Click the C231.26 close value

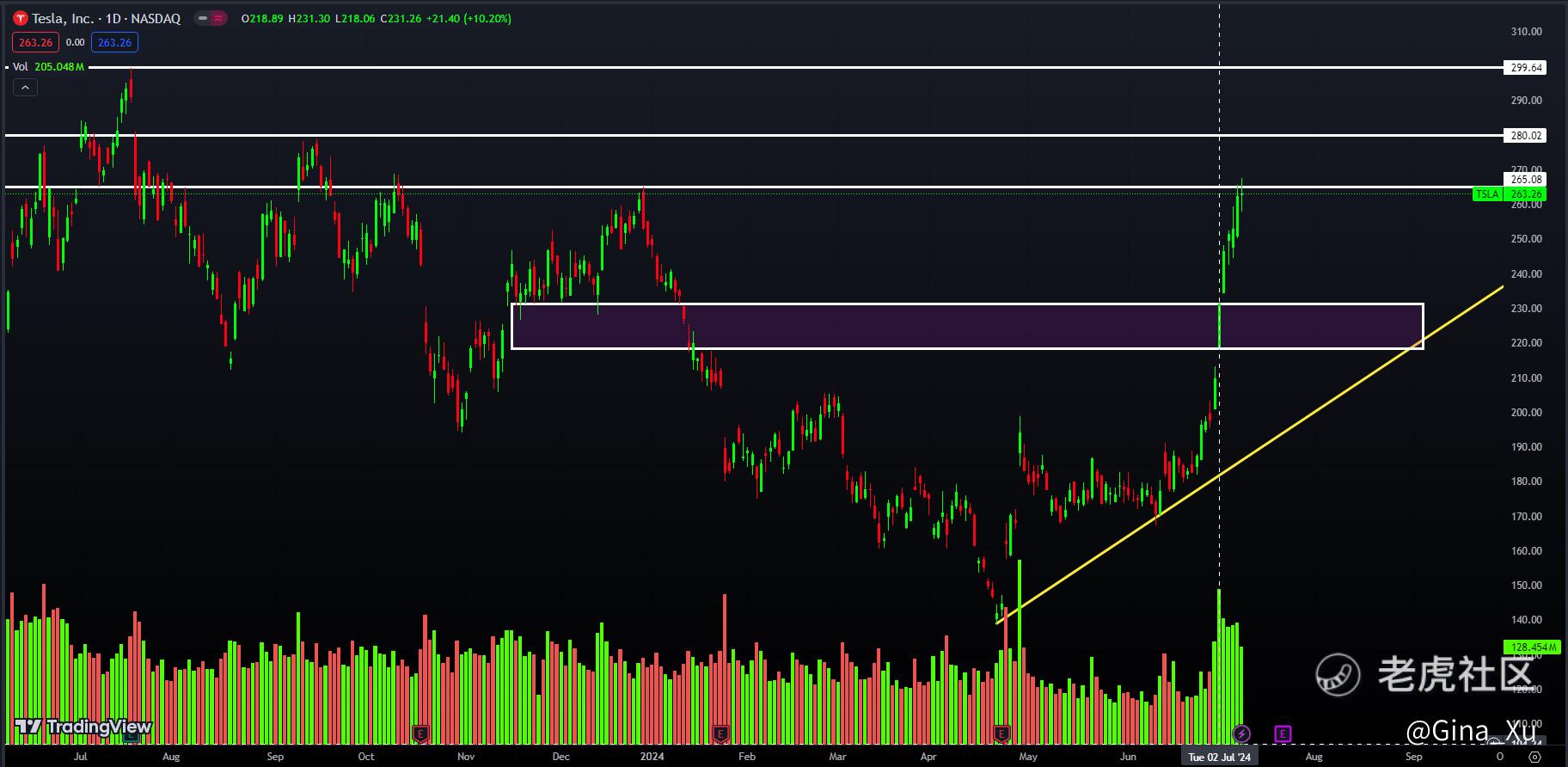(x=401, y=18)
